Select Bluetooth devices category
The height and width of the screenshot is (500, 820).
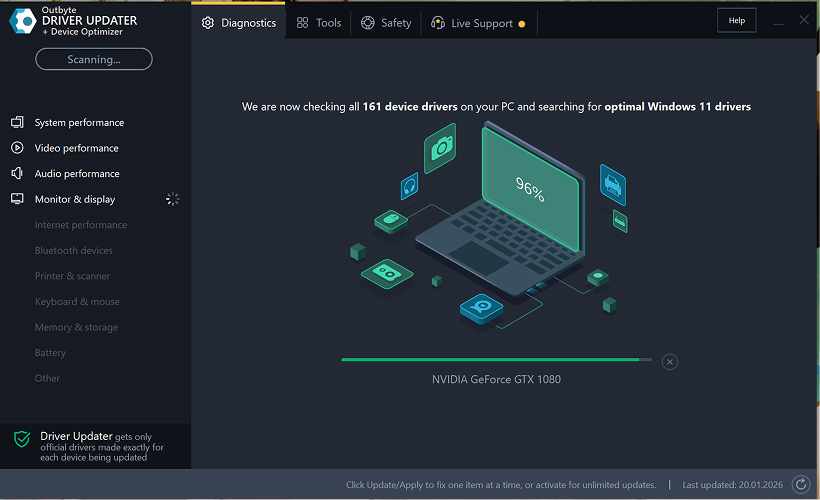[x=74, y=251]
